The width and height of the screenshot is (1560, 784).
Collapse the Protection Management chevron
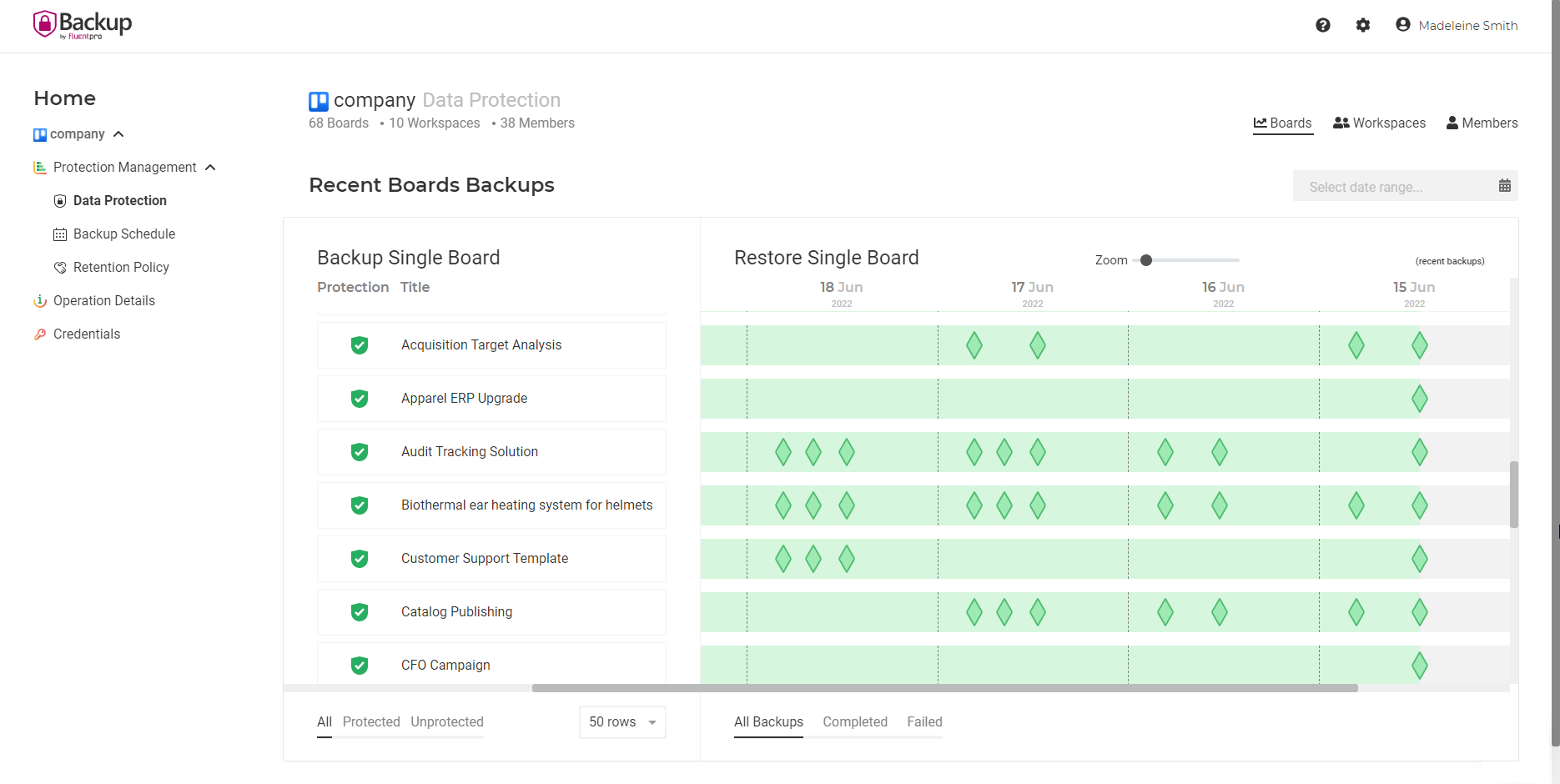pos(210,168)
